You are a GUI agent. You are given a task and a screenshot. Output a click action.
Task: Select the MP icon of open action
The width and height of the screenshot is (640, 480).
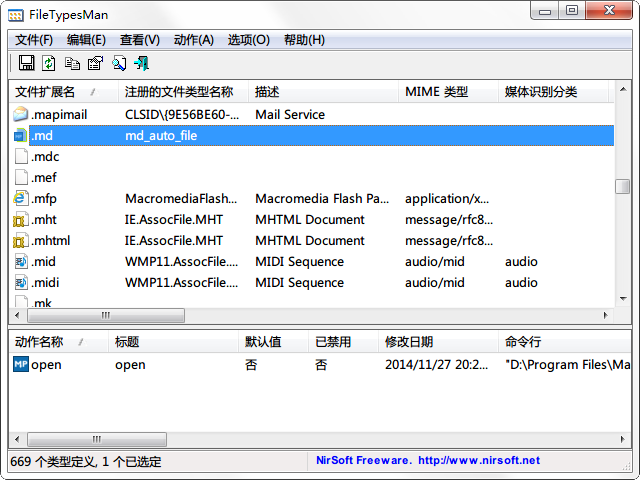[x=21, y=364]
